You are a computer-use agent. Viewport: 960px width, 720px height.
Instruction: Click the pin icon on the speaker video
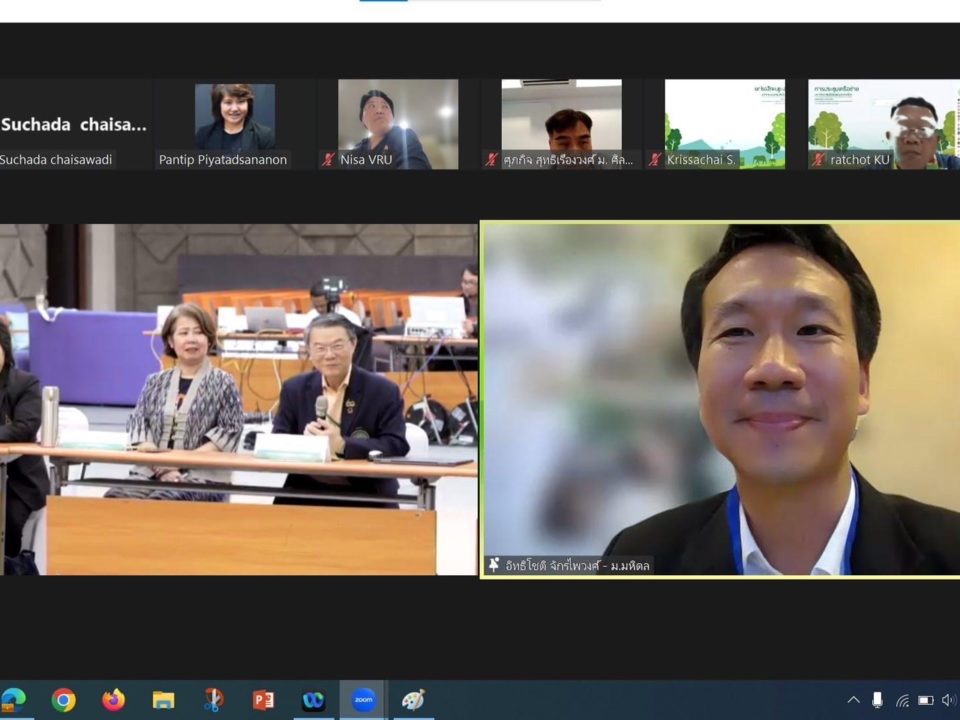click(493, 566)
